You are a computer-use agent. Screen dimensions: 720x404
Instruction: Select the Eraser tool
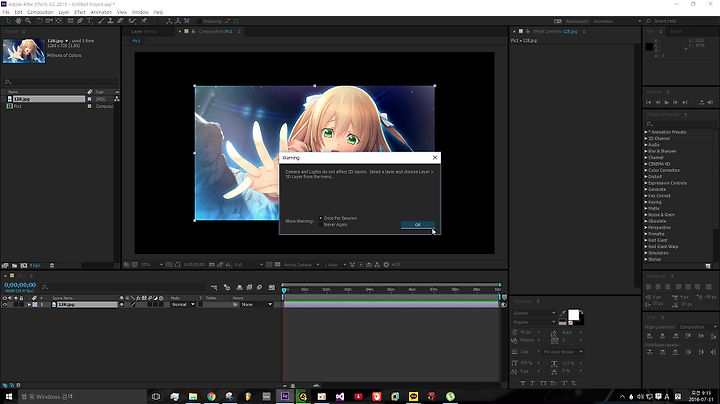pos(120,21)
